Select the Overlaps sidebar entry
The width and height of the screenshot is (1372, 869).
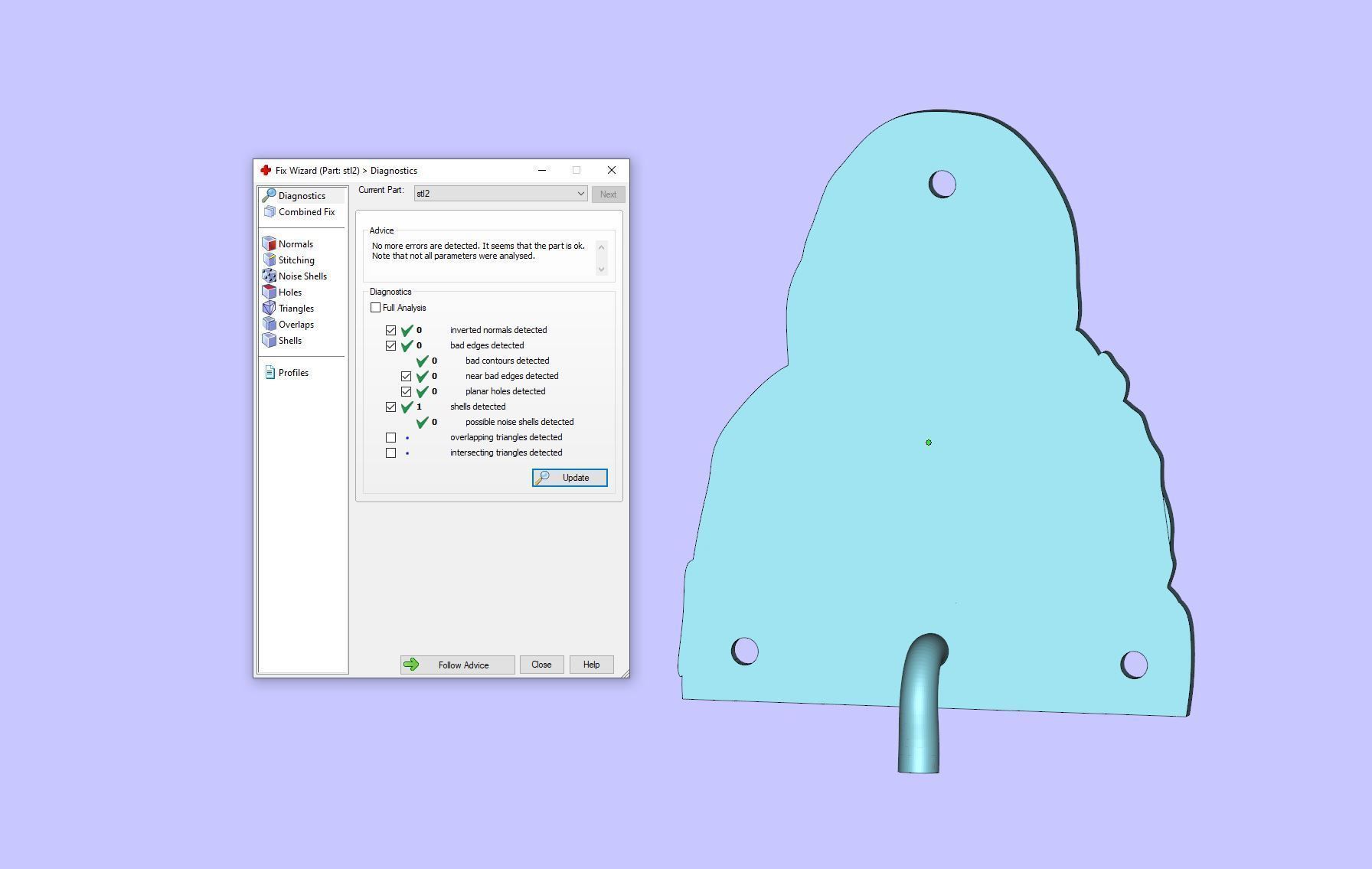point(296,324)
